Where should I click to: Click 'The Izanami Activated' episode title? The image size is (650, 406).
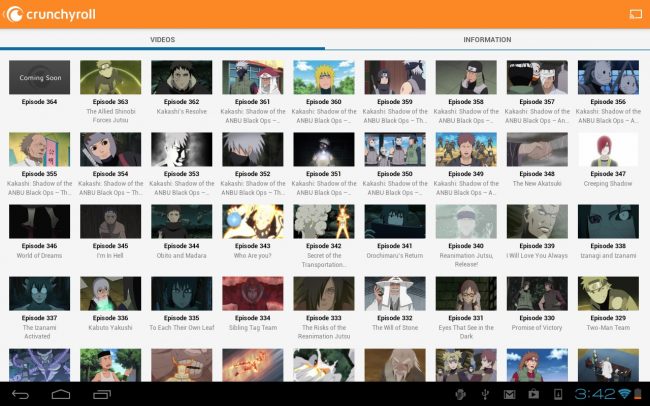tap(39, 332)
